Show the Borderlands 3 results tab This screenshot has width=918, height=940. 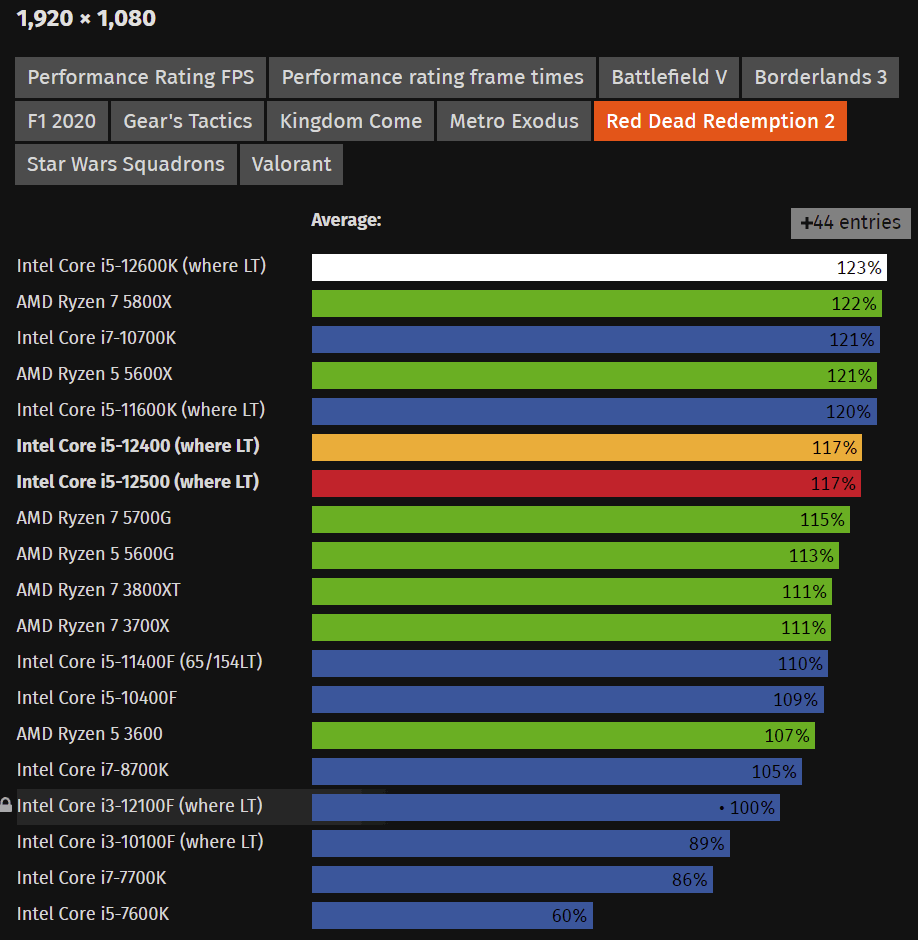click(x=820, y=77)
